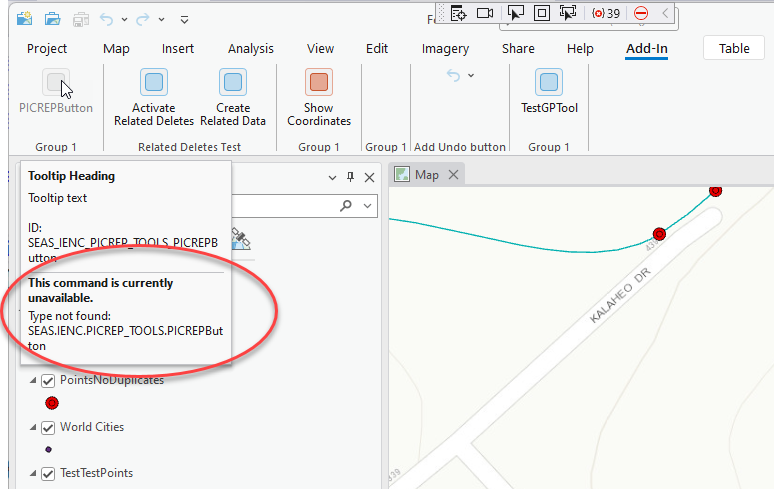Click the Snagit capture settings icon
774x489 pixels.
[459, 13]
